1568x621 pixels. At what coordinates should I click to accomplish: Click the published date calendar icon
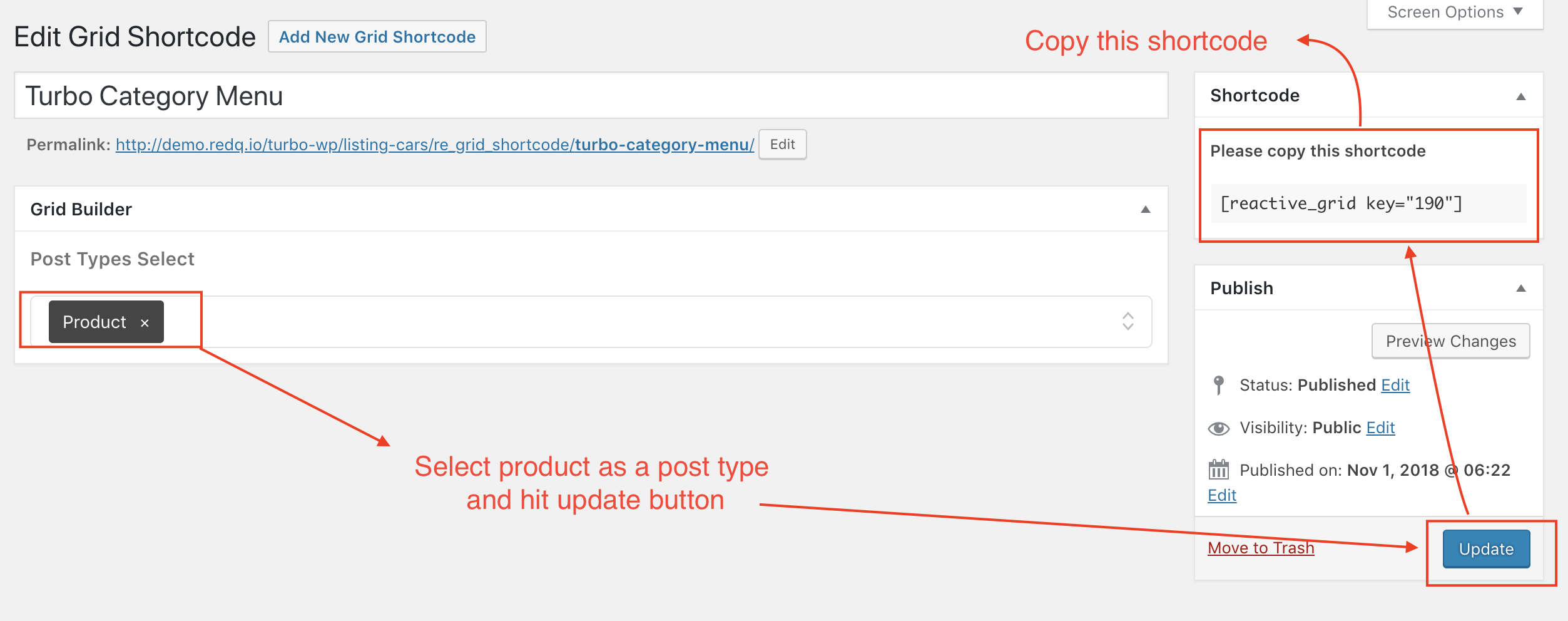(x=1218, y=469)
